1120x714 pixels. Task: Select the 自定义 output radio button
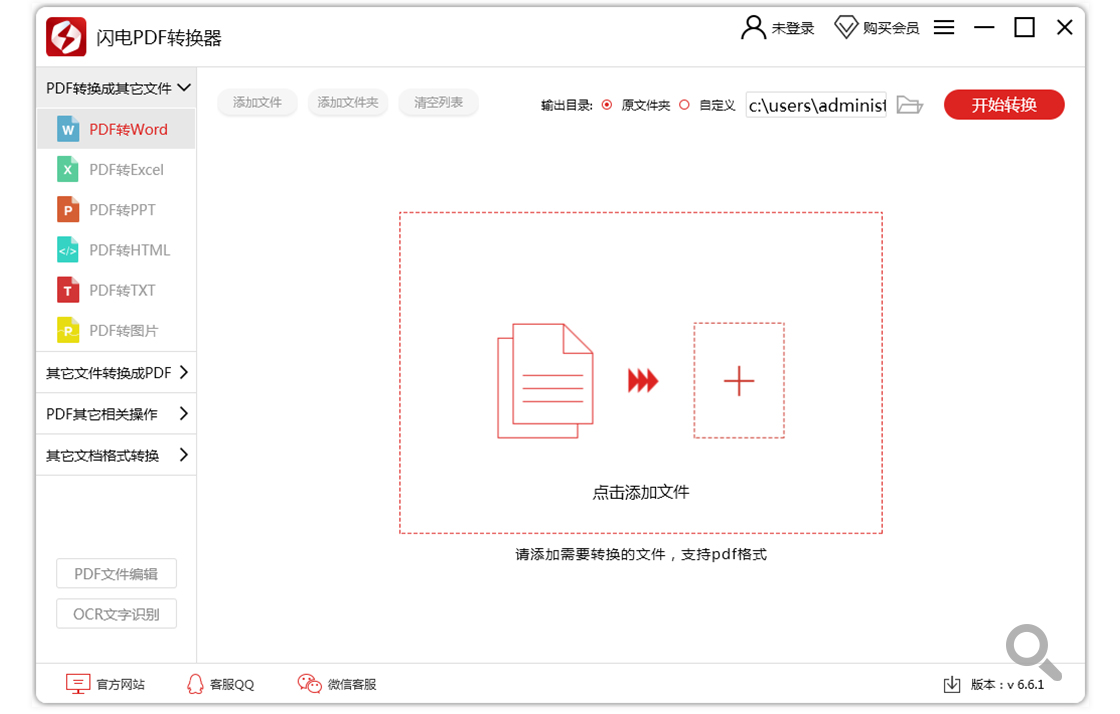[x=684, y=105]
